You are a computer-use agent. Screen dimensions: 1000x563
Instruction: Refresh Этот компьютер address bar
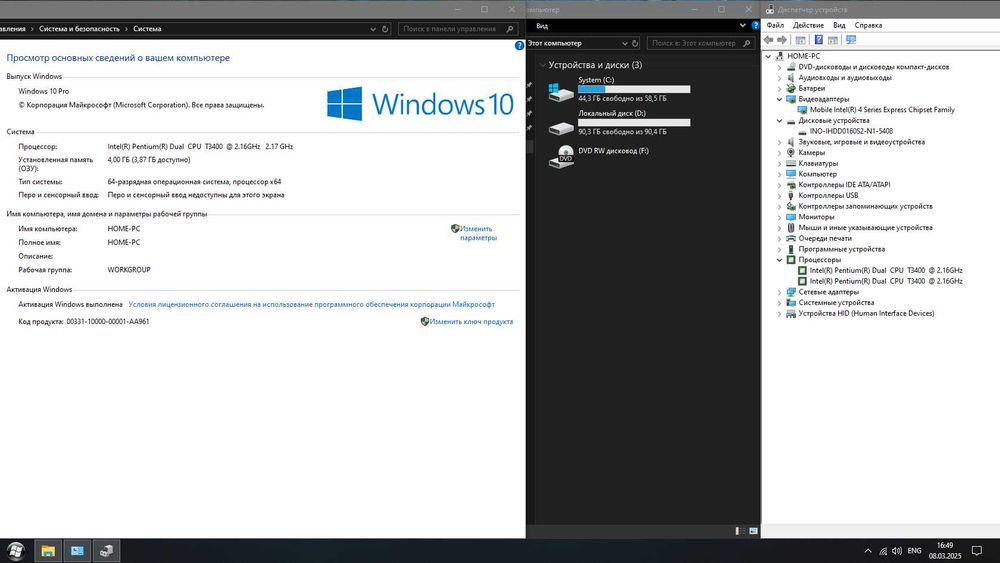point(635,43)
